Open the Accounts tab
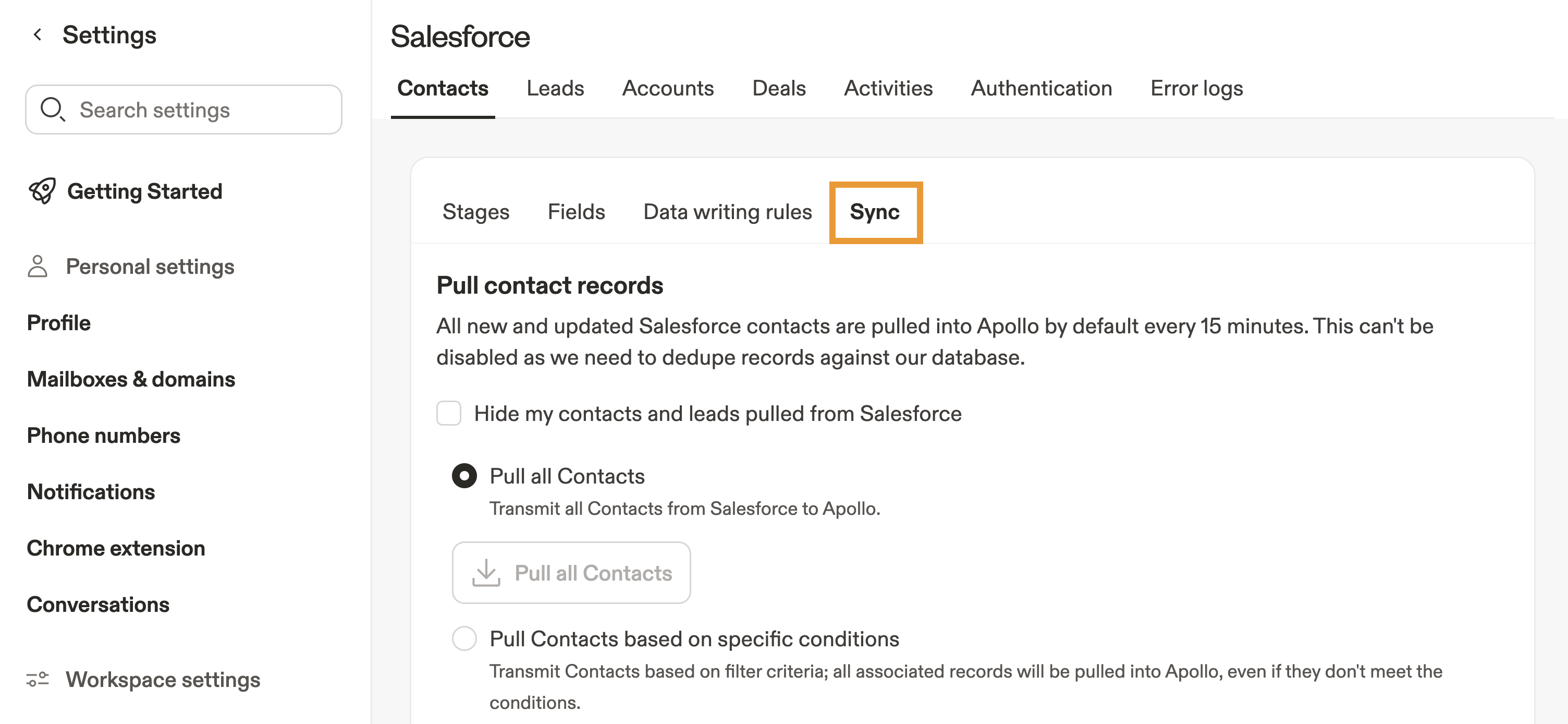This screenshot has height=724, width=1568. coord(668,89)
